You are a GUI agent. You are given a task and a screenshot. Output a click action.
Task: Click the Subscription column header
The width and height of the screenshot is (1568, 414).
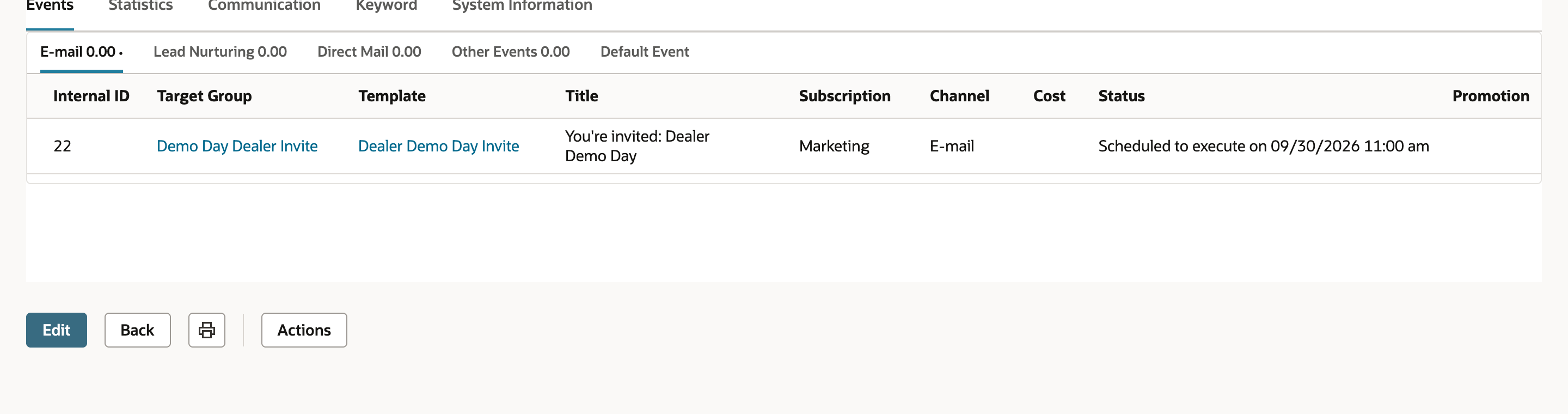pyautogui.click(x=844, y=96)
